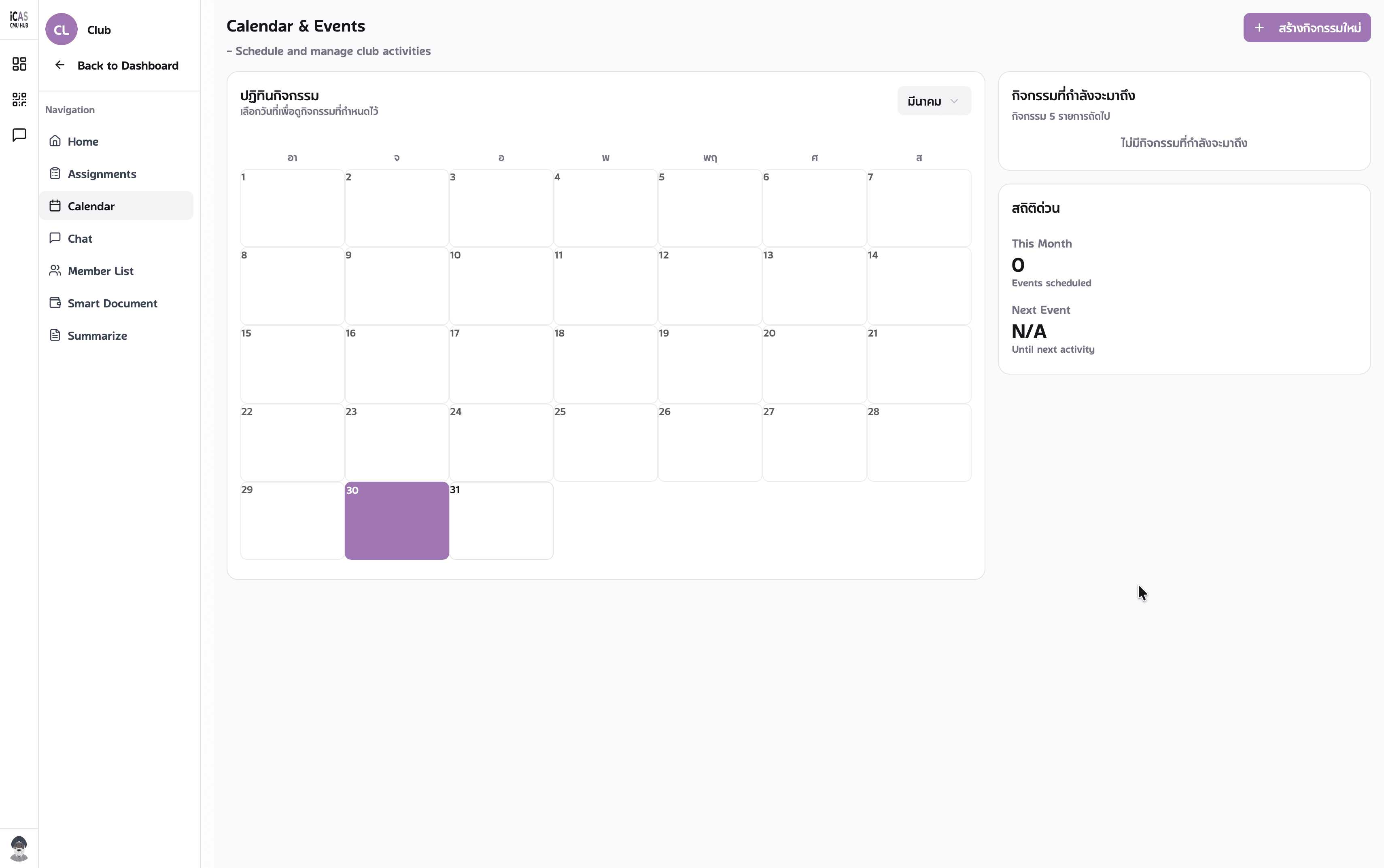The height and width of the screenshot is (868, 1384).
Task: Click the user avatar at bottom left
Action: (x=19, y=848)
